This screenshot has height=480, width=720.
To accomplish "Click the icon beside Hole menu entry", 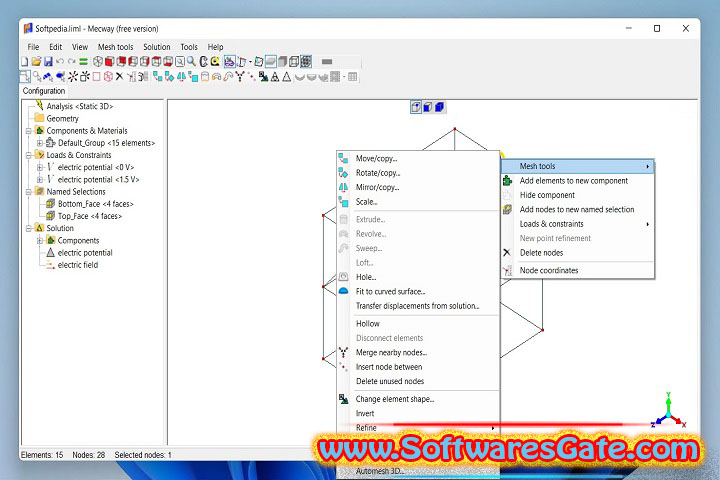I will (x=343, y=277).
